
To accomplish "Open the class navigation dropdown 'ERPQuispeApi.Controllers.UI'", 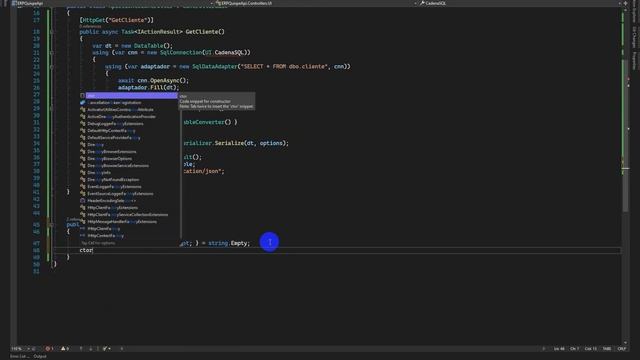I will (x=316, y=3).
